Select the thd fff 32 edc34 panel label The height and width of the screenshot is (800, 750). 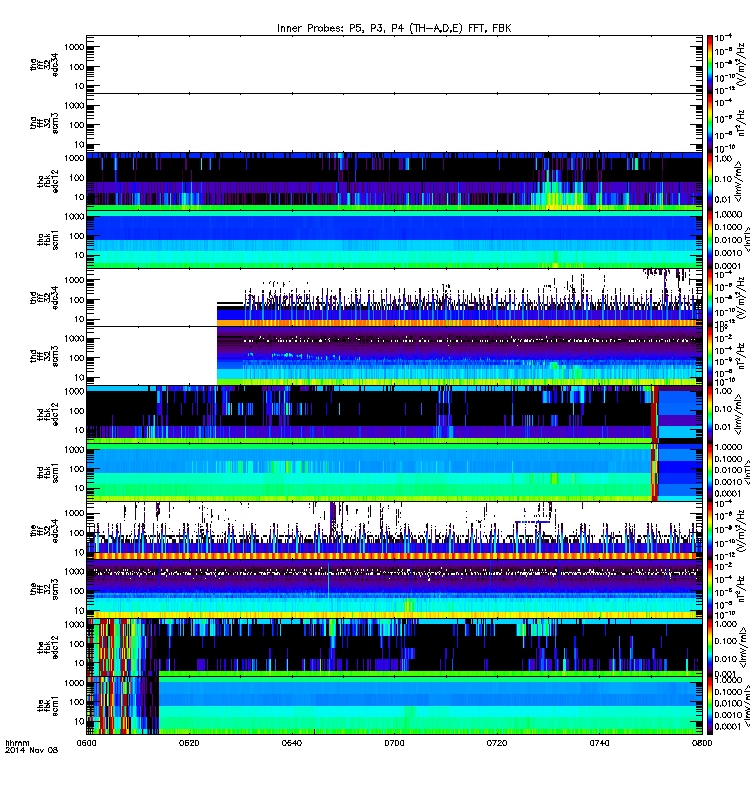tap(44, 297)
